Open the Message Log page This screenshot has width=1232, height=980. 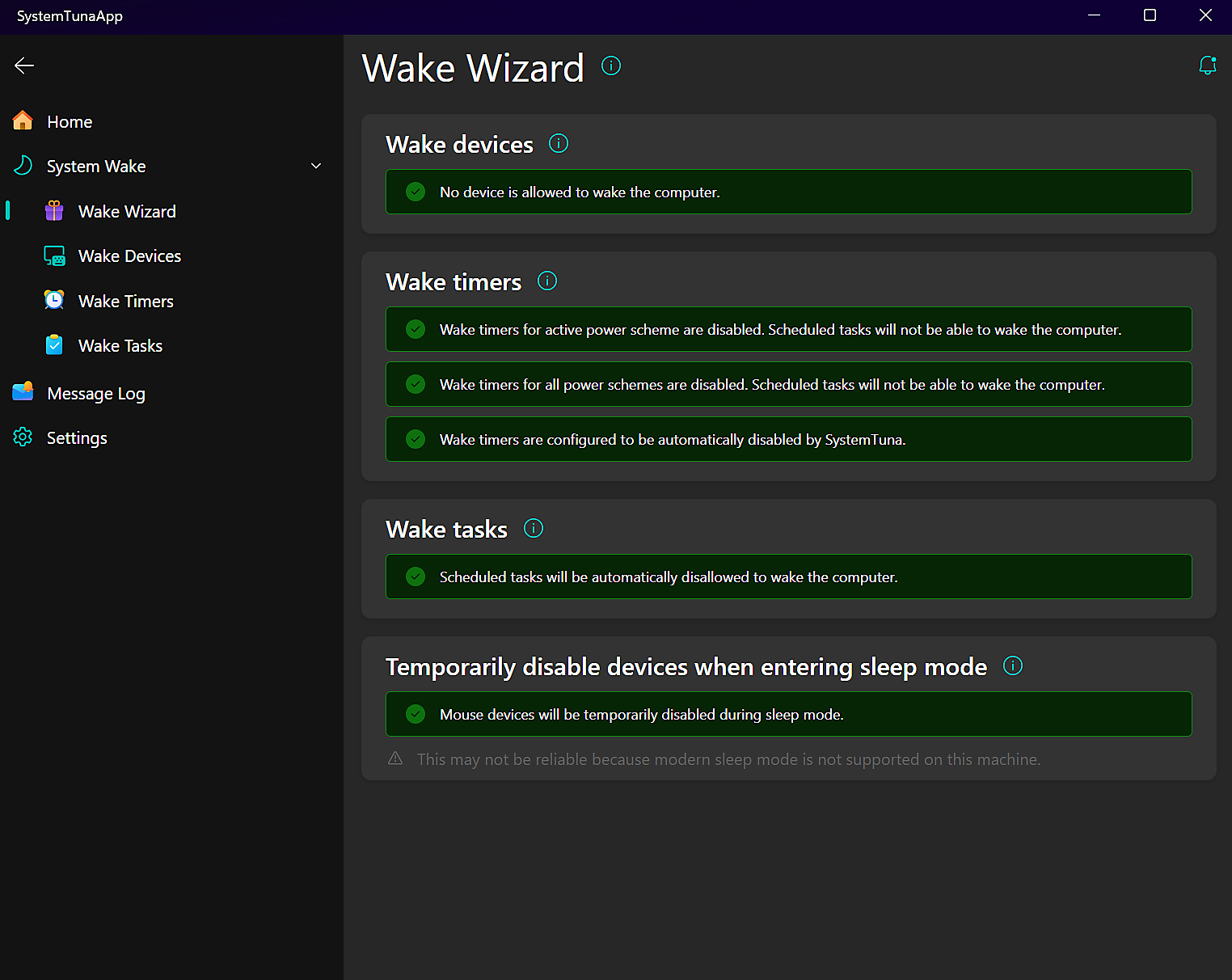coord(95,394)
